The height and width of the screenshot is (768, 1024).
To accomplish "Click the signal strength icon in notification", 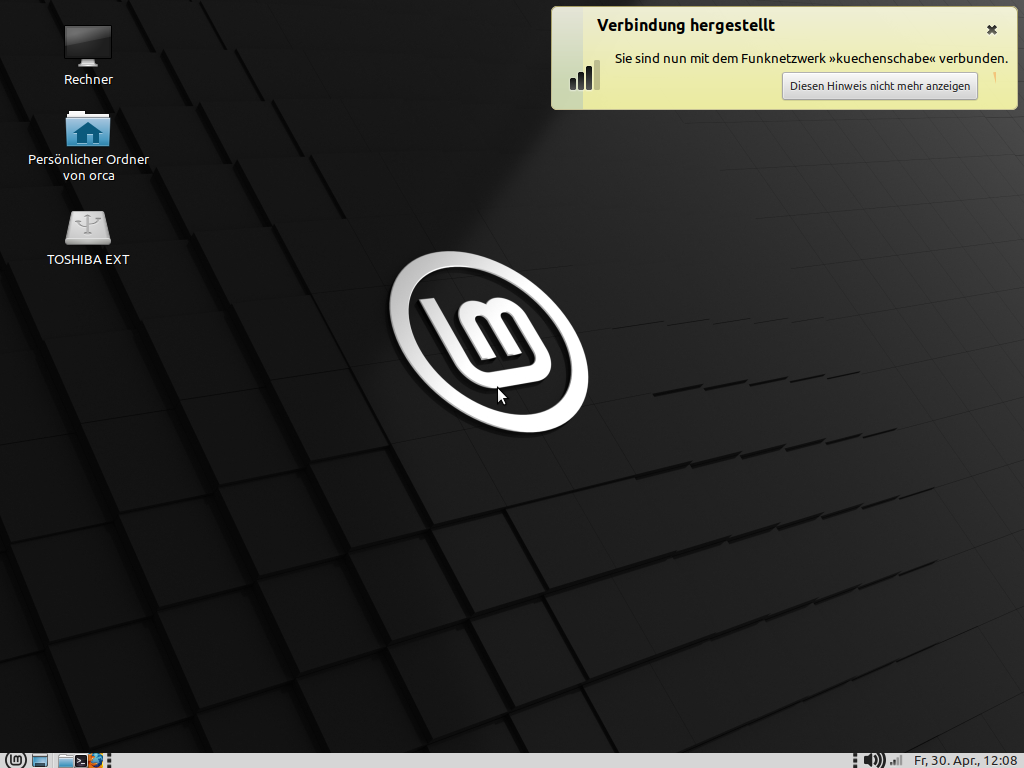I will click(x=584, y=76).
